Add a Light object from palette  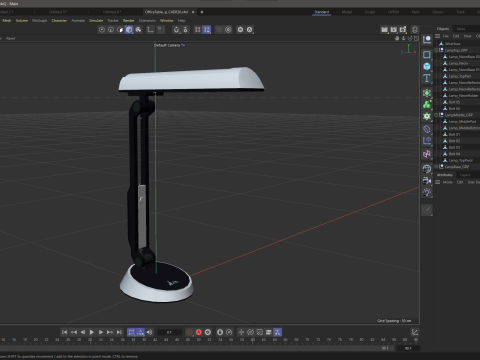coord(427,192)
